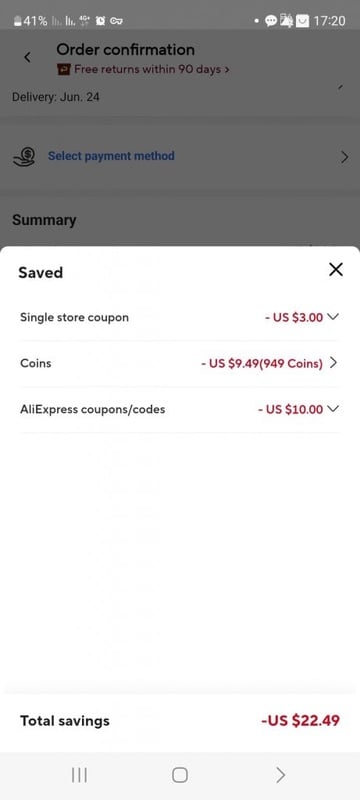Tap the free returns box icon
This screenshot has height=800, width=360.
click(63, 69)
